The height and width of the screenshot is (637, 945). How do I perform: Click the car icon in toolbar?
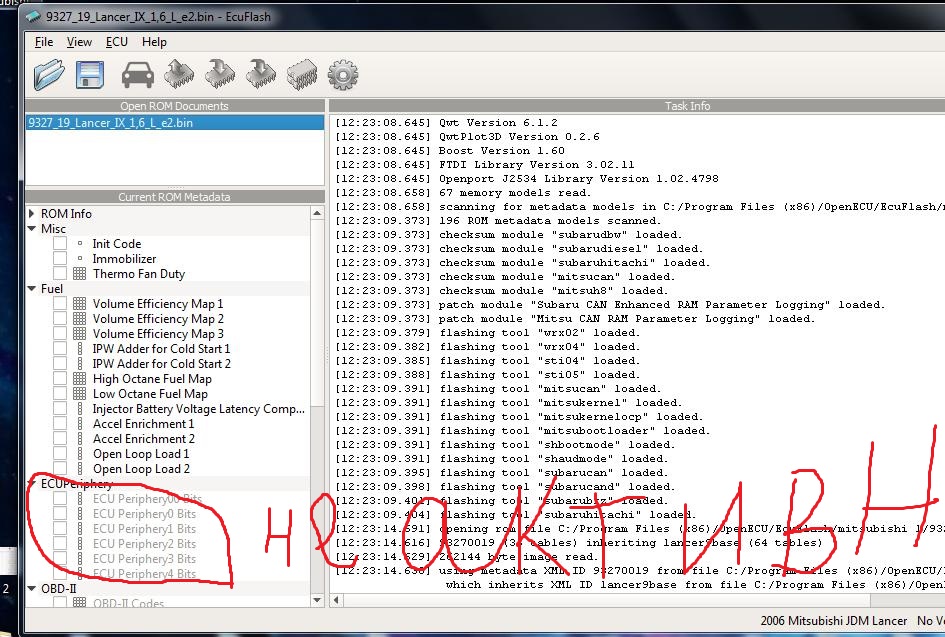pos(138,74)
